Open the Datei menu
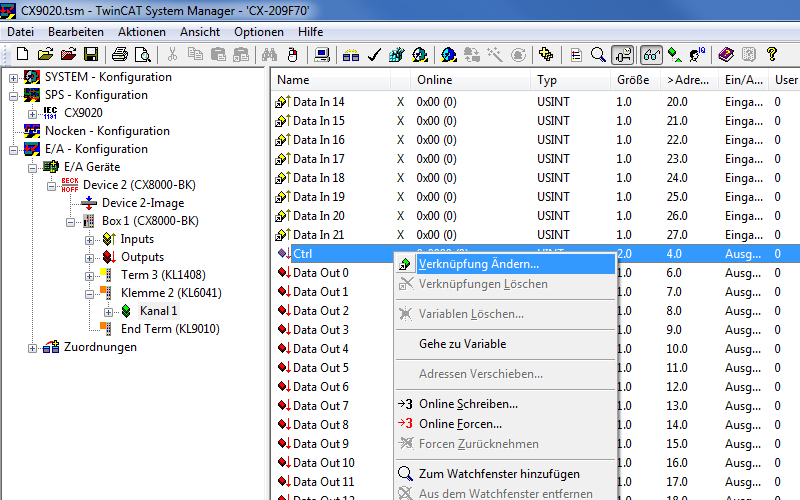Image resolution: width=800 pixels, height=500 pixels. pos(20,32)
